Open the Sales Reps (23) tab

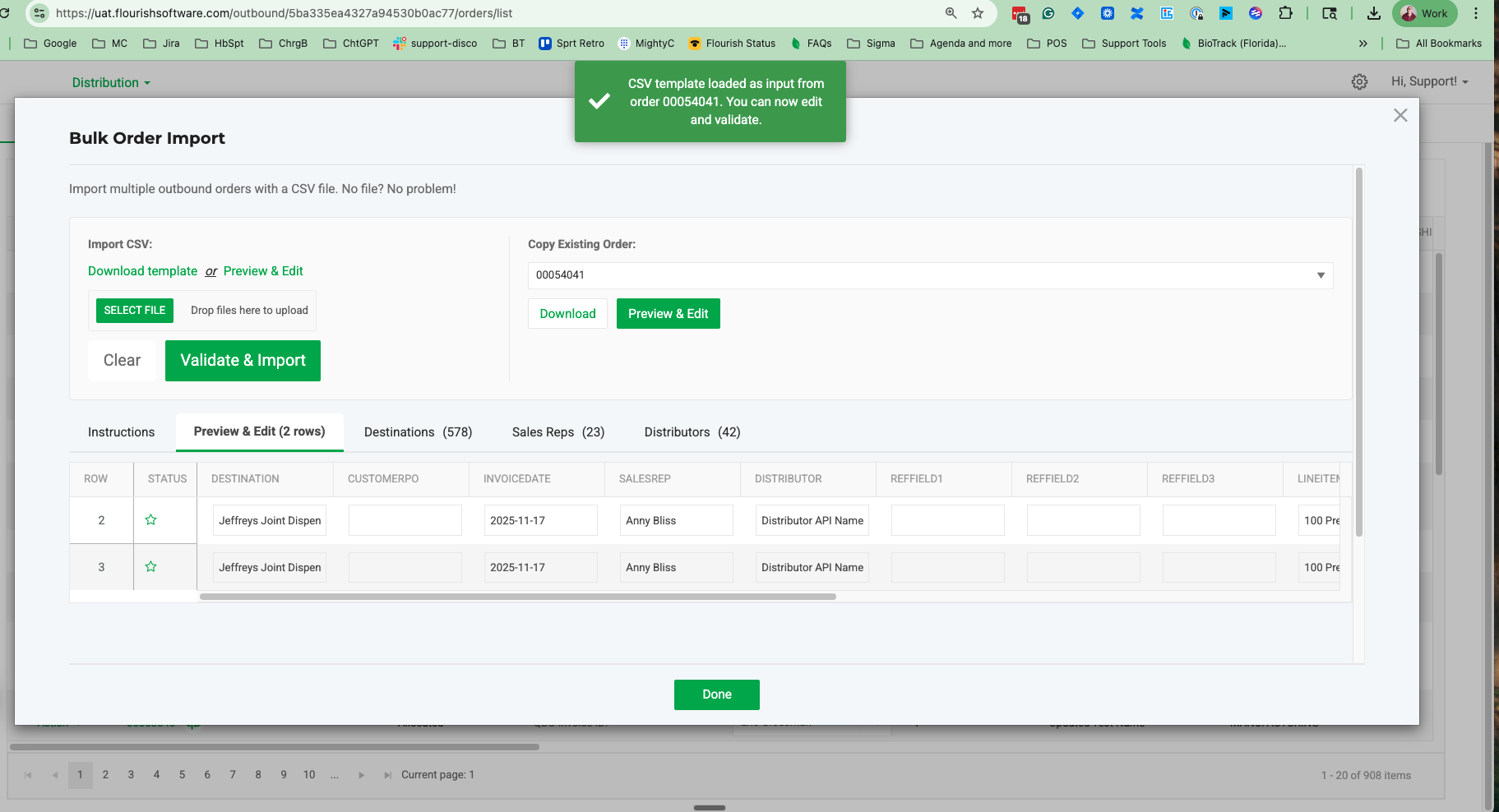pyautogui.click(x=558, y=432)
